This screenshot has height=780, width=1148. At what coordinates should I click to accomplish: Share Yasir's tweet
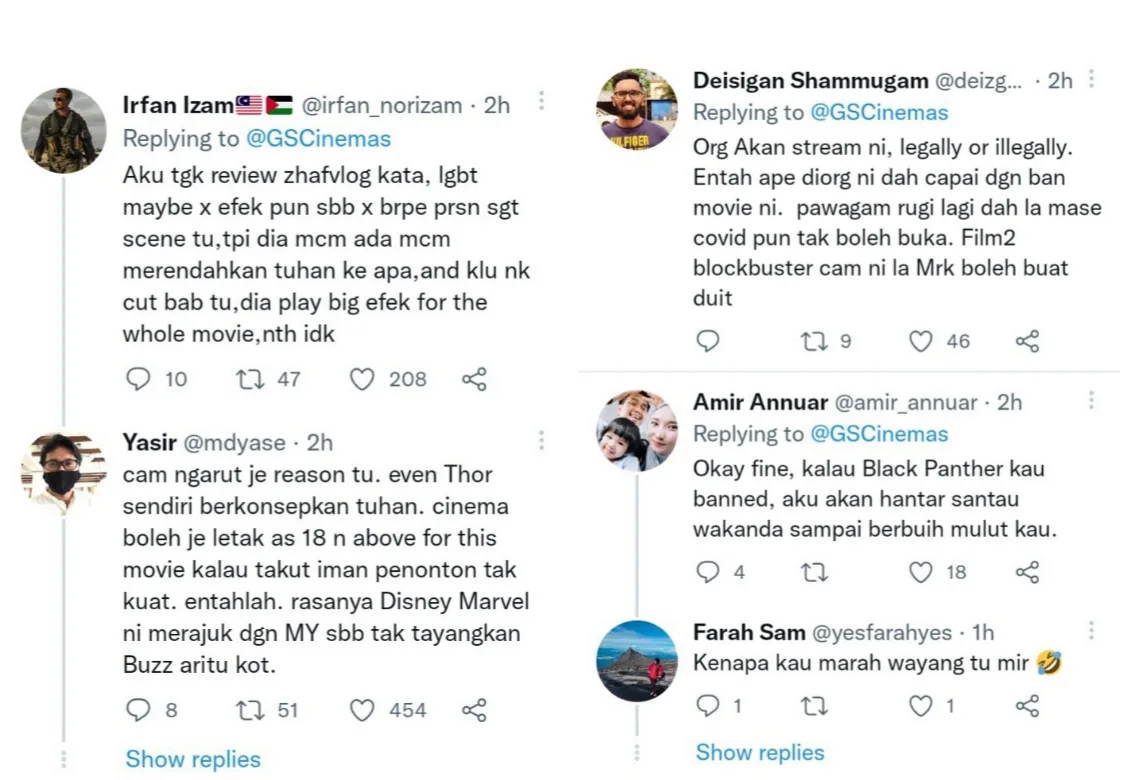(474, 710)
